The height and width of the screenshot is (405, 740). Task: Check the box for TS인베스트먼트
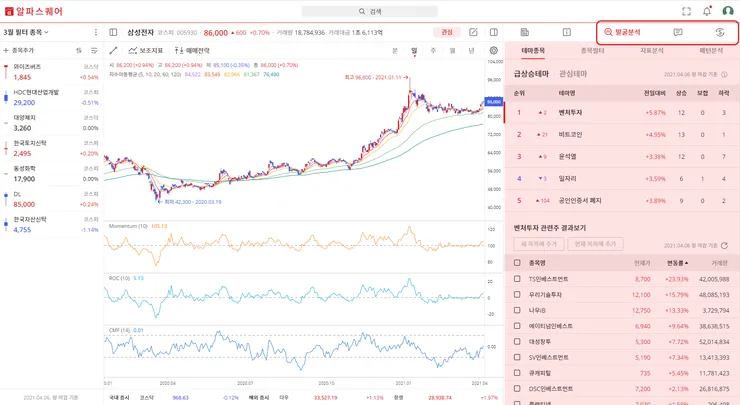(517, 279)
